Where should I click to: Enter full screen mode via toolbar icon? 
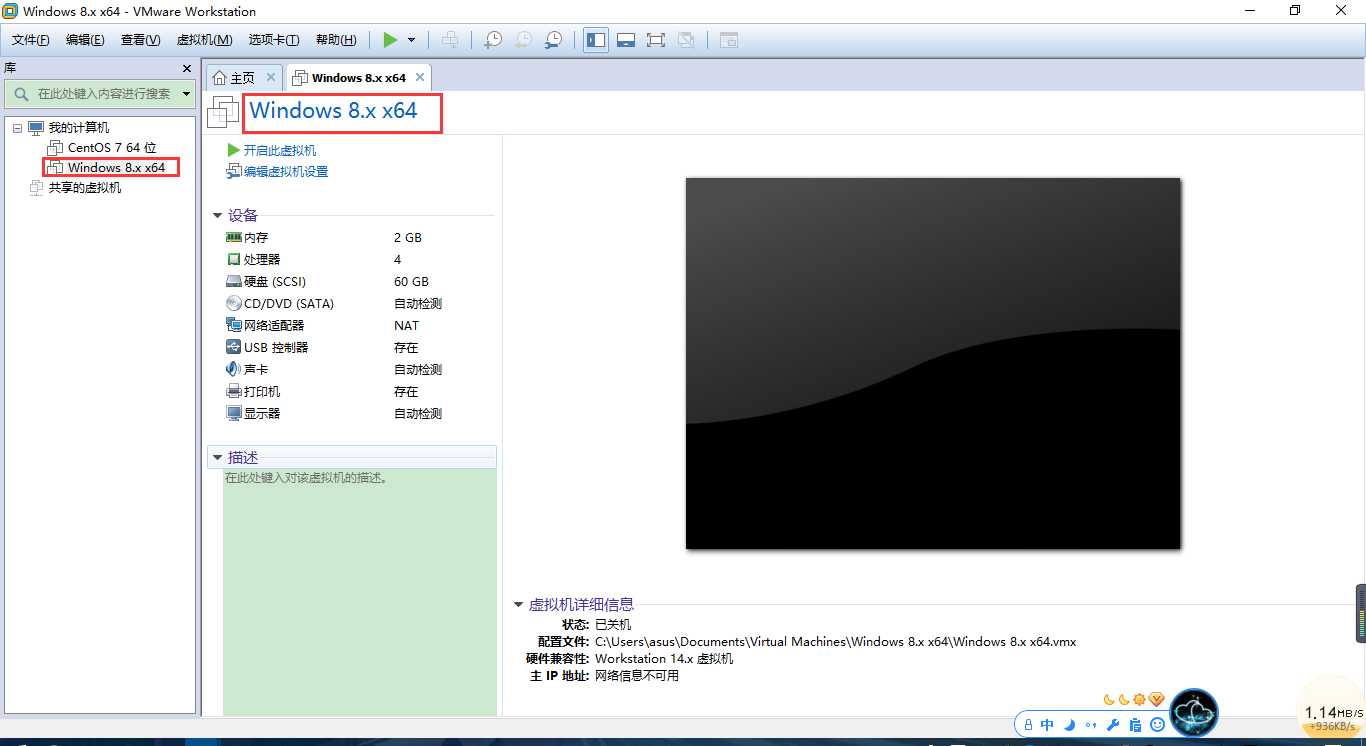click(656, 40)
